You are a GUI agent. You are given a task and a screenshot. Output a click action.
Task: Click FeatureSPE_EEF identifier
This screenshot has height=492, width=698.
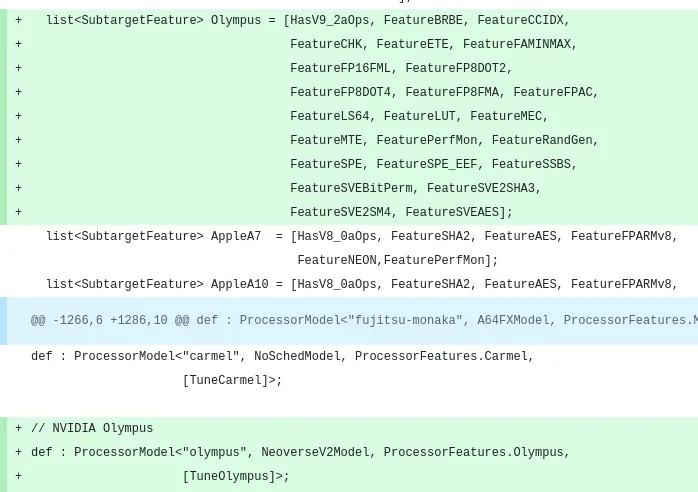pyautogui.click(x=427, y=164)
